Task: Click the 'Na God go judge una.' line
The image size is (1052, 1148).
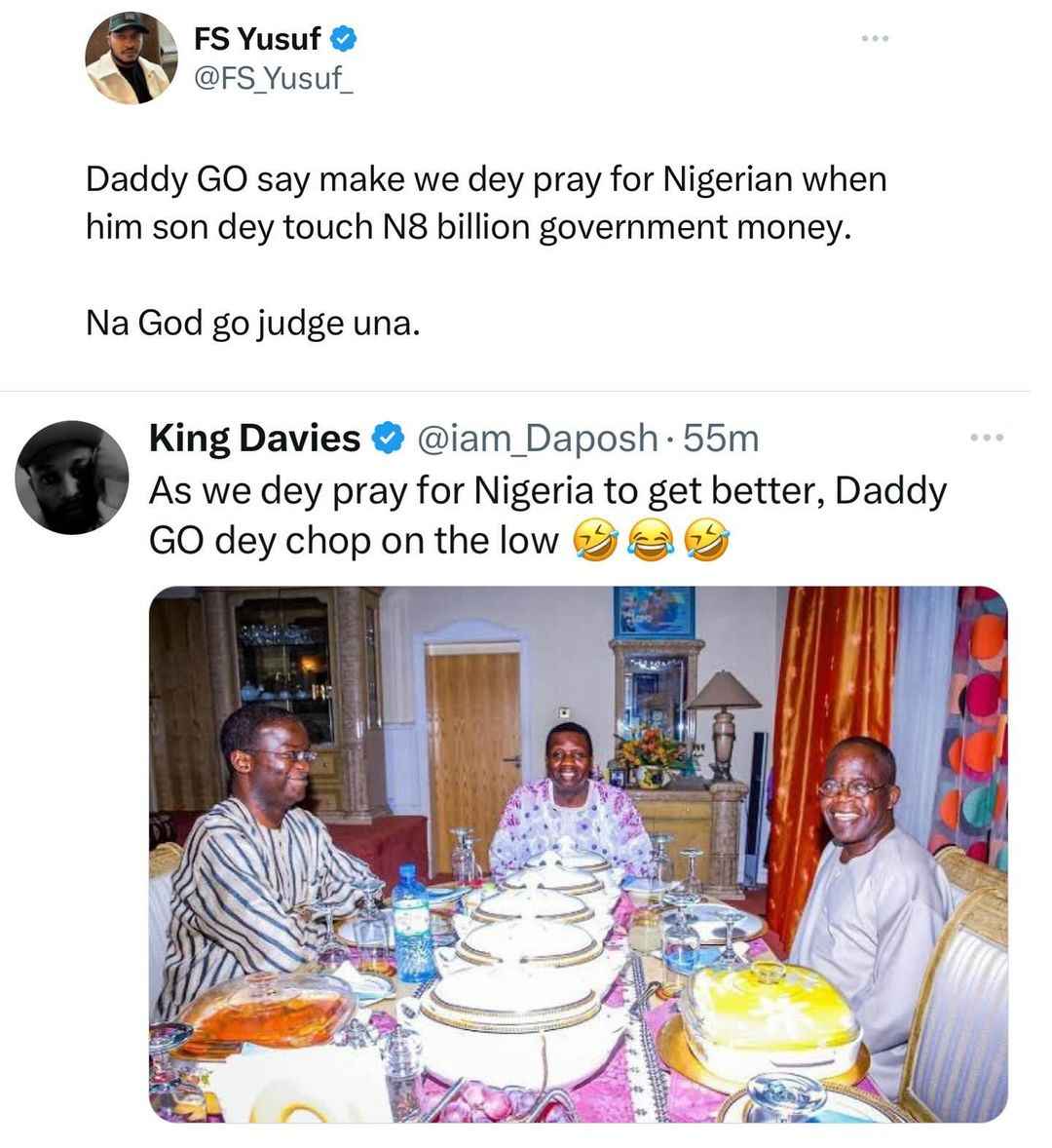Action: (253, 323)
